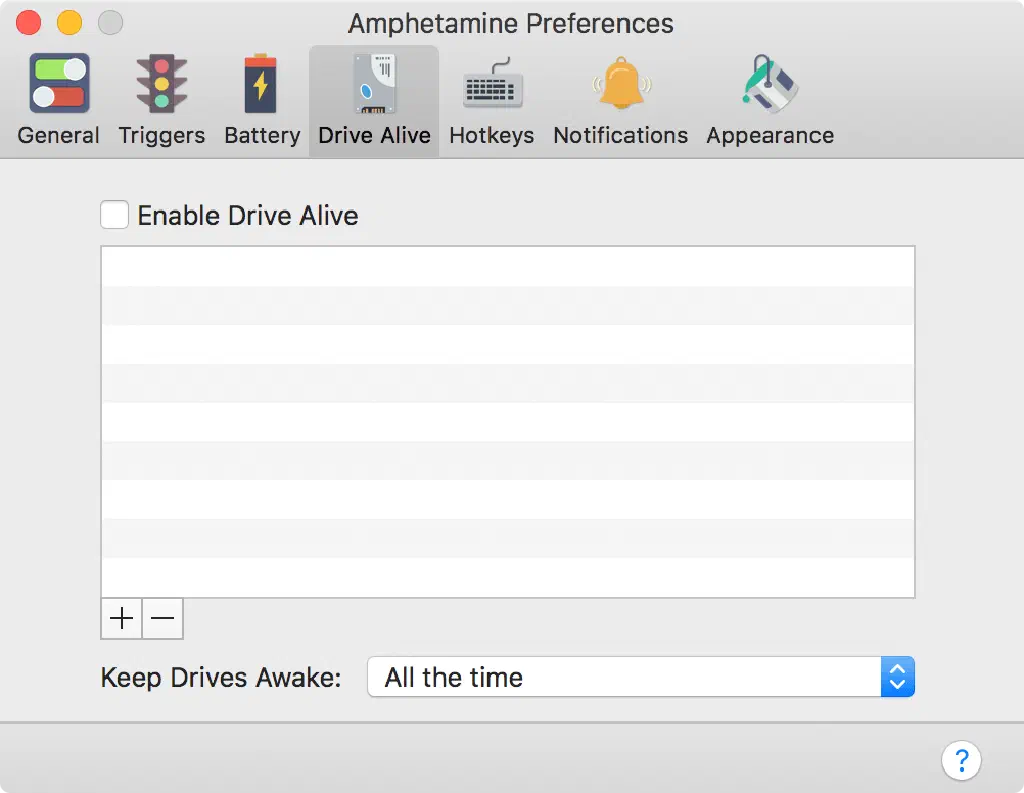Screen dimensions: 1024x793
Task: Minimize the window with the yellow button
Action: (x=69, y=22)
